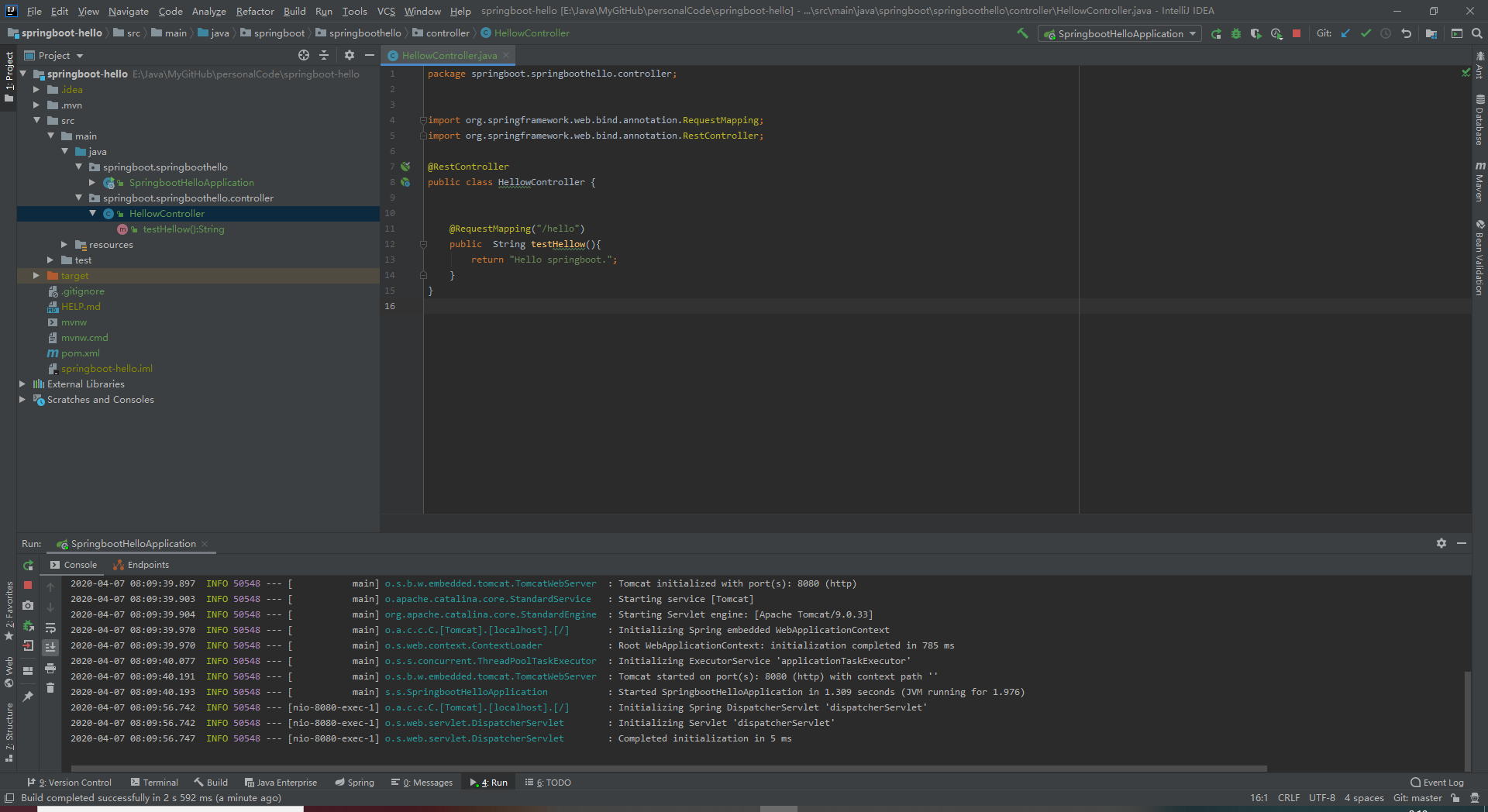Click the thread dump camera icon
The image size is (1488, 812).
(x=28, y=605)
